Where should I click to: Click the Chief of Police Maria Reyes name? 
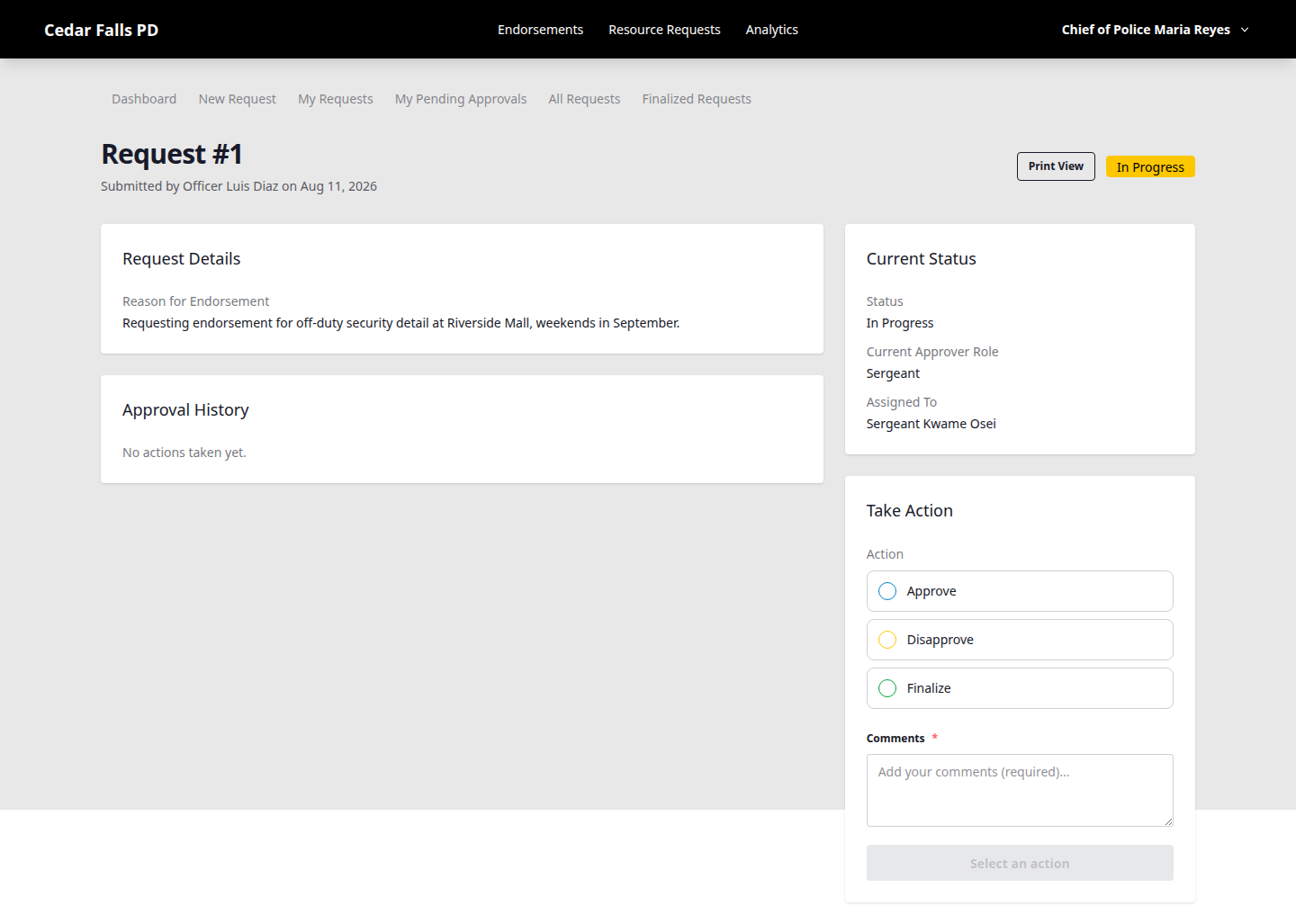[1146, 30]
